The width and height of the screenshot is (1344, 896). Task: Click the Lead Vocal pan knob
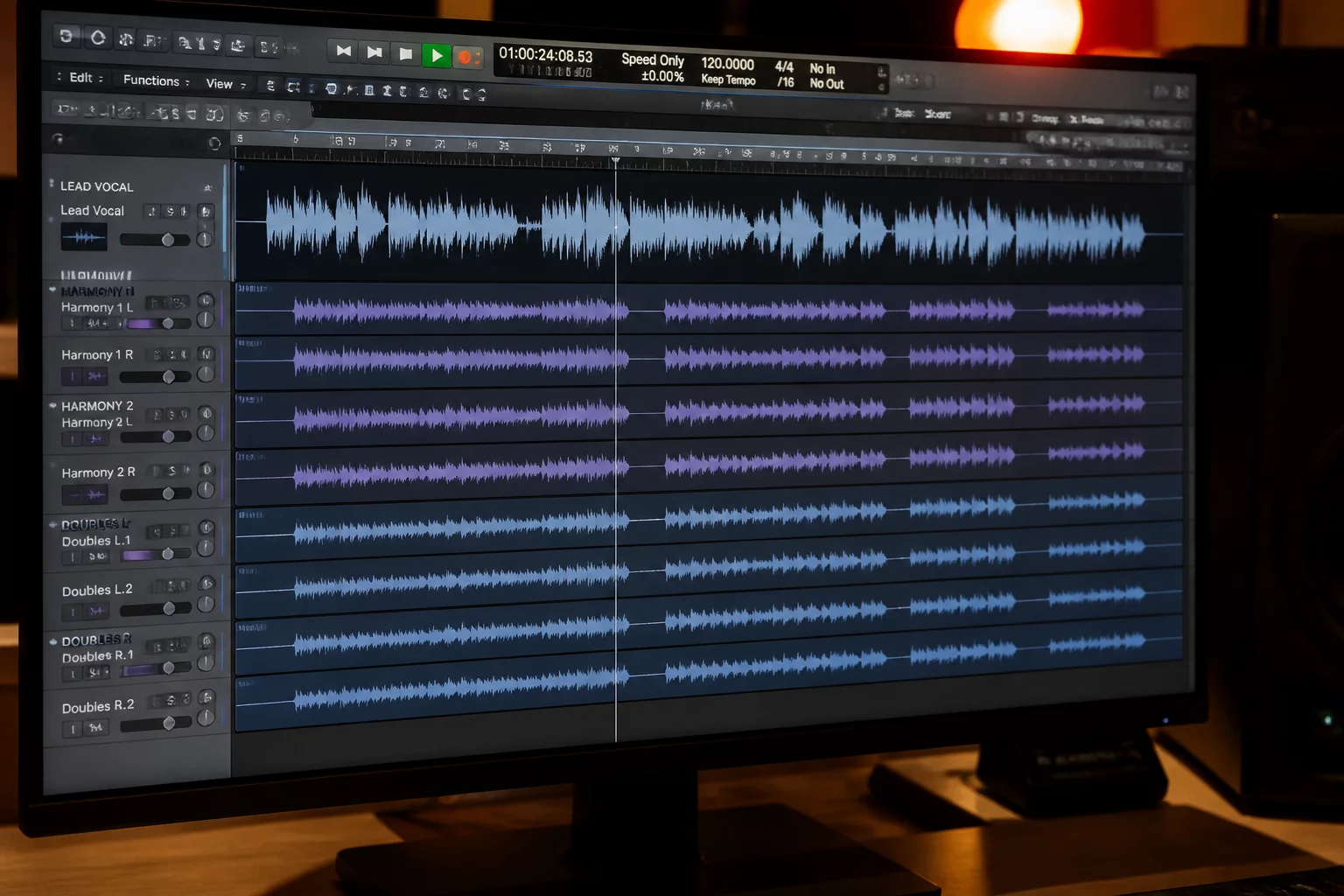[x=205, y=239]
